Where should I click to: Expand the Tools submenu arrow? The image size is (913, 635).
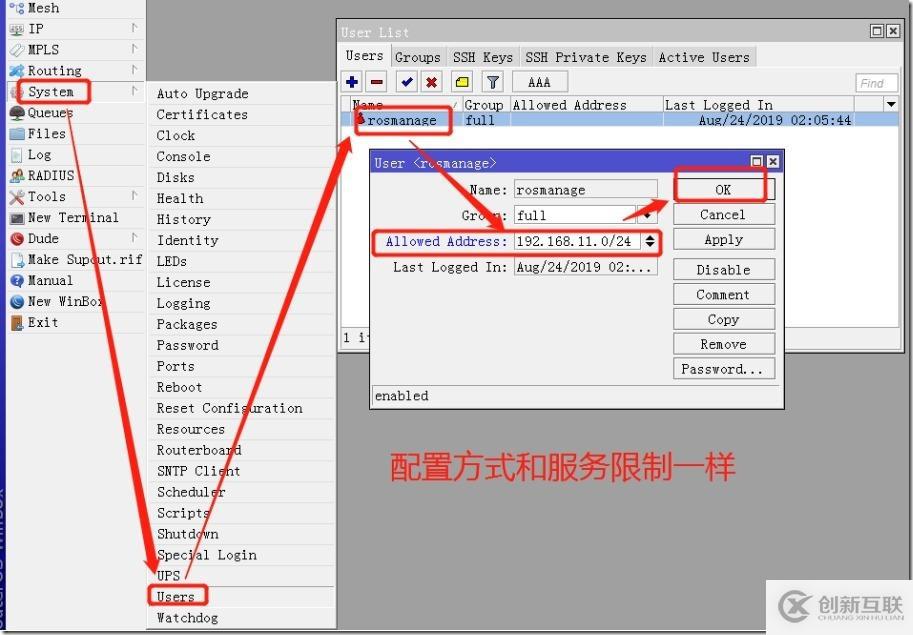pyautogui.click(x=135, y=196)
